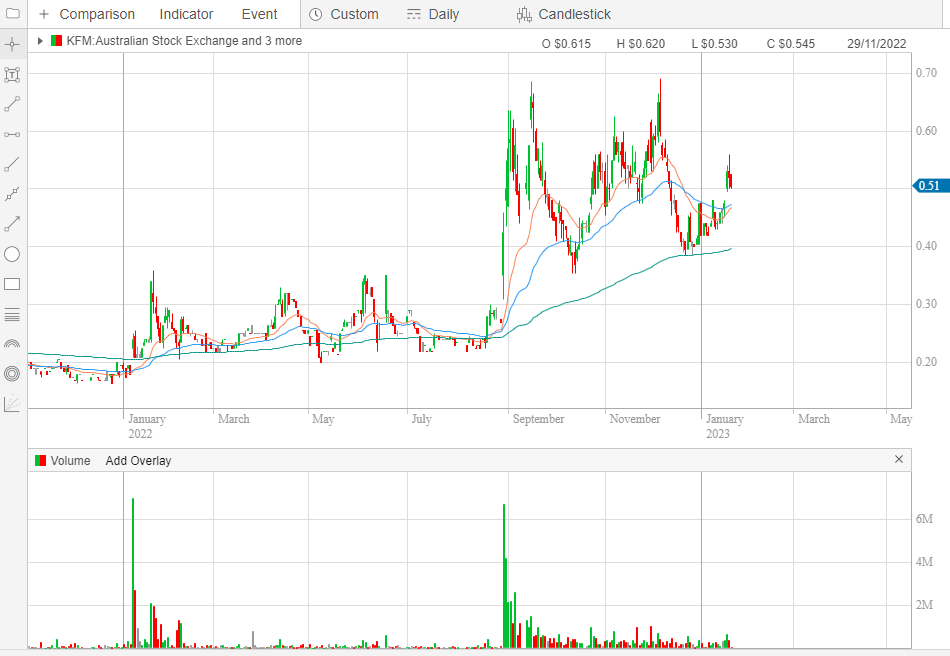Open the Daily interval dropdown
Image resolution: width=950 pixels, height=656 pixels.
[x=443, y=14]
